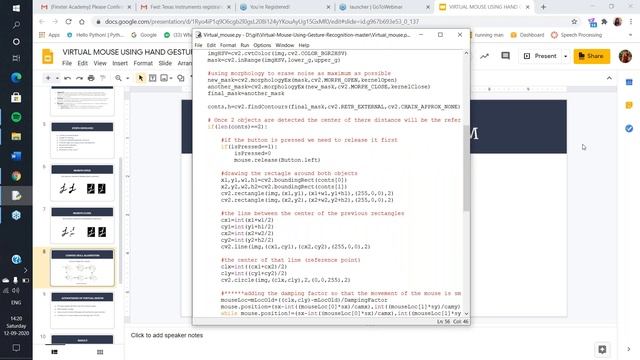Image resolution: width=640 pixels, height=360 pixels.
Task: Select slide 5 thumbnail in filmstrip
Action: click(82, 140)
